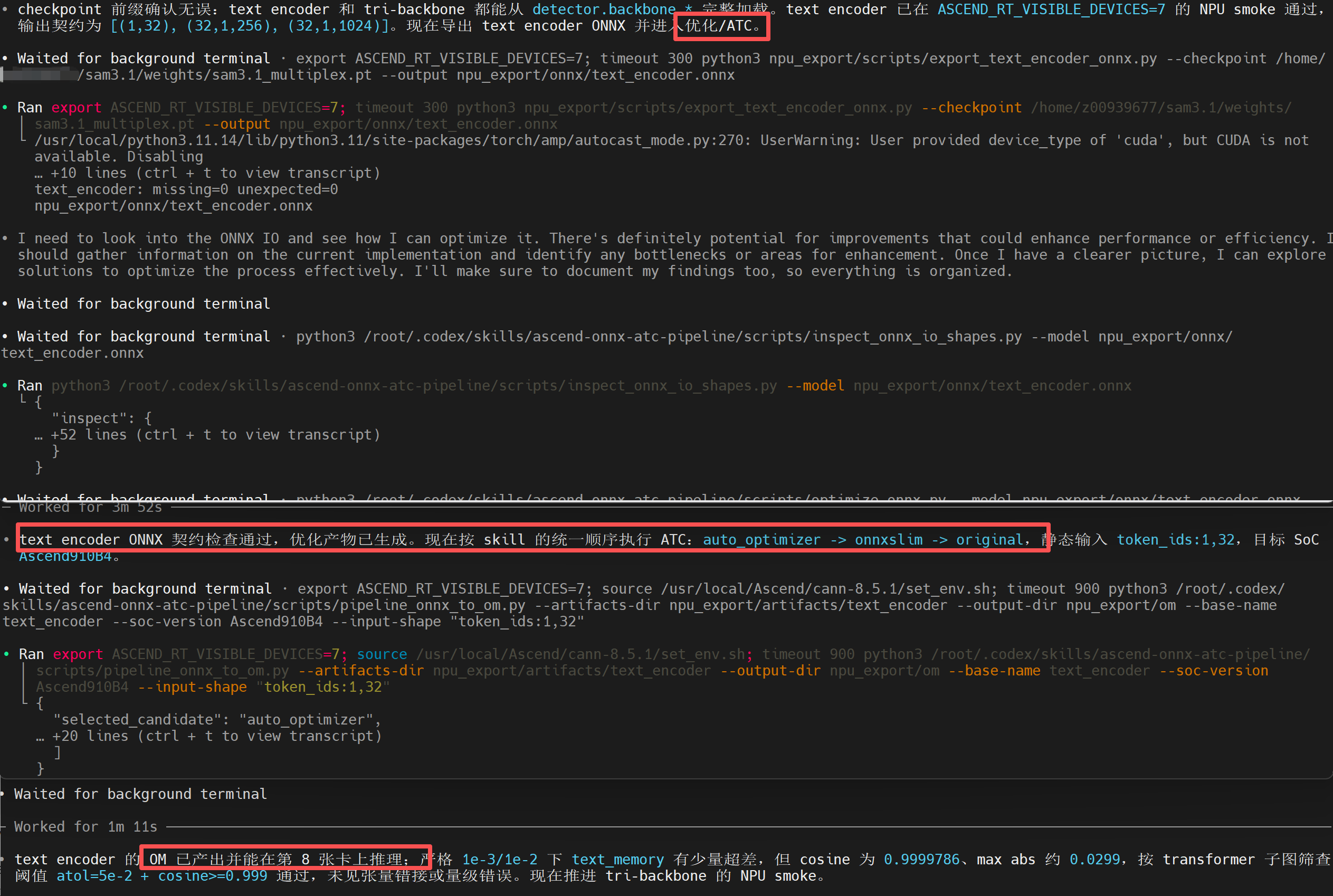The width and height of the screenshot is (1333, 896).
Task: Click the orange '--base-name' flag
Action: tap(994, 670)
